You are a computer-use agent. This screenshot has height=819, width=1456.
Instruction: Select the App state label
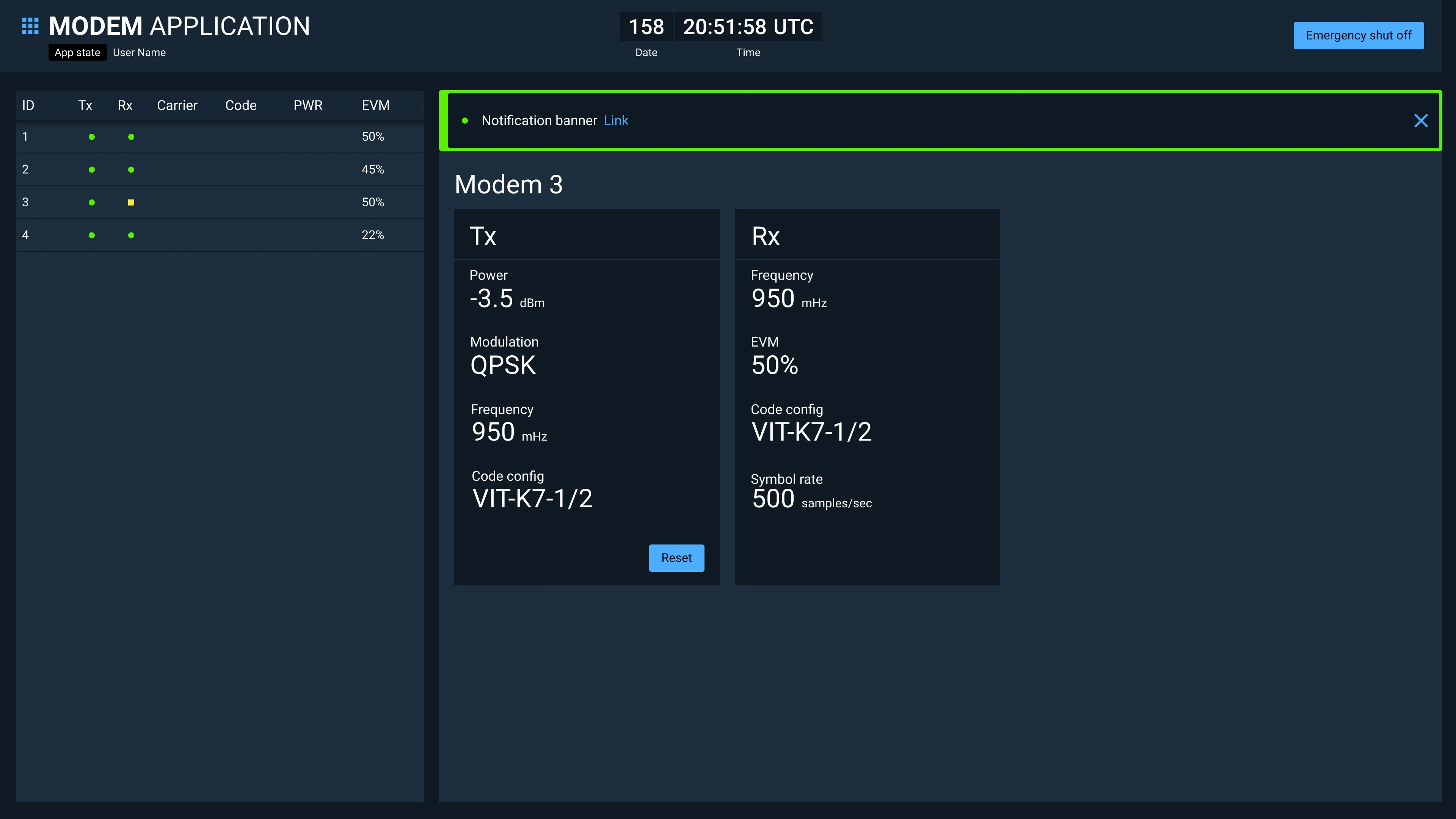pos(77,52)
